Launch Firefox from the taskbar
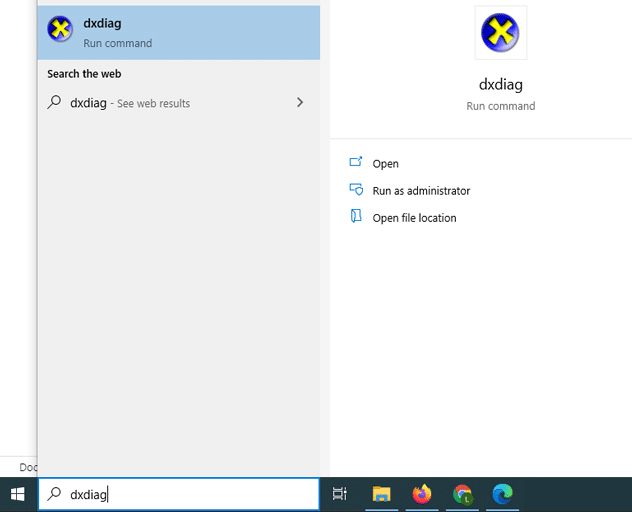 pos(422,494)
